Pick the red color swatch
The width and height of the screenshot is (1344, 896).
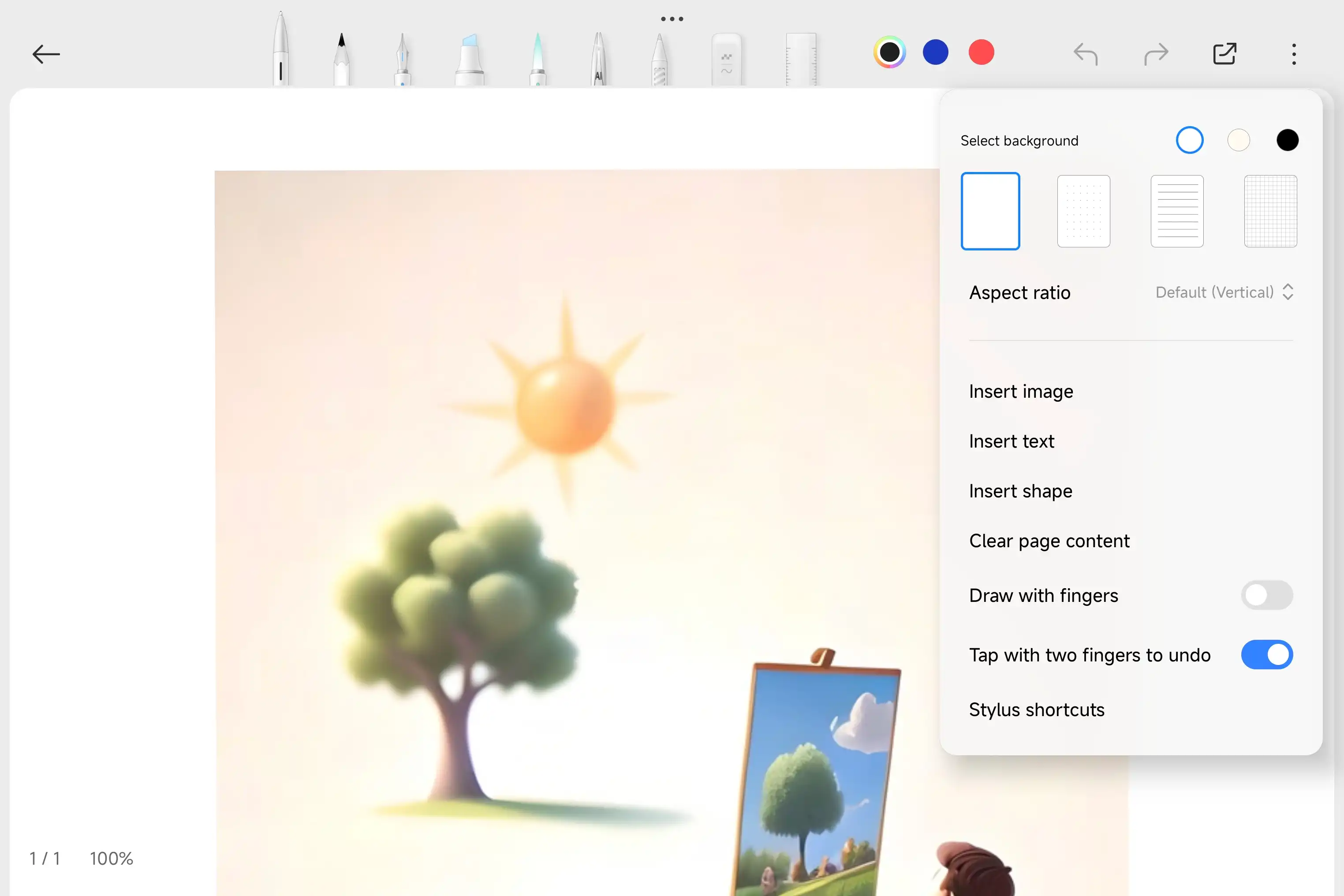coord(981,52)
